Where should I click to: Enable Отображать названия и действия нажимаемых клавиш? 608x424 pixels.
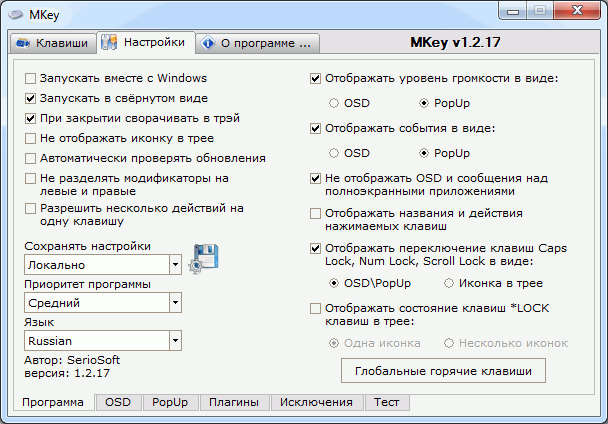coord(315,213)
